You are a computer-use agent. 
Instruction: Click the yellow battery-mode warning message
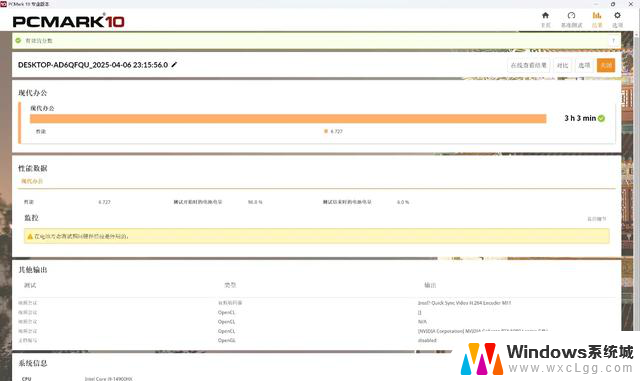click(316, 236)
